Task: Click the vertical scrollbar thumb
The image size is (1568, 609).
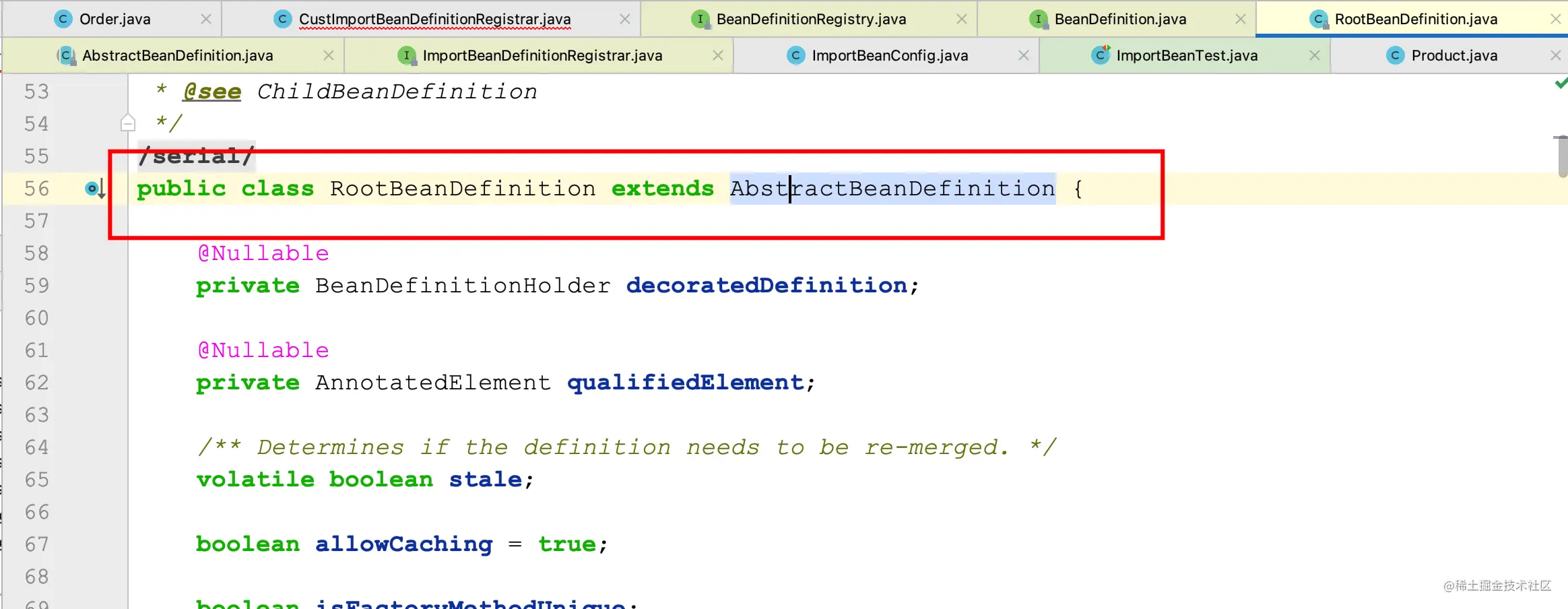Action: point(1561,156)
